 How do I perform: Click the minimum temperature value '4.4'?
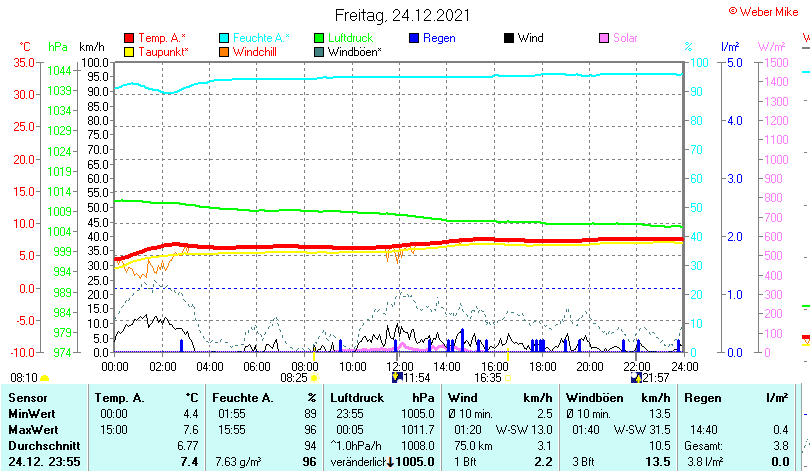pyautogui.click(x=191, y=414)
